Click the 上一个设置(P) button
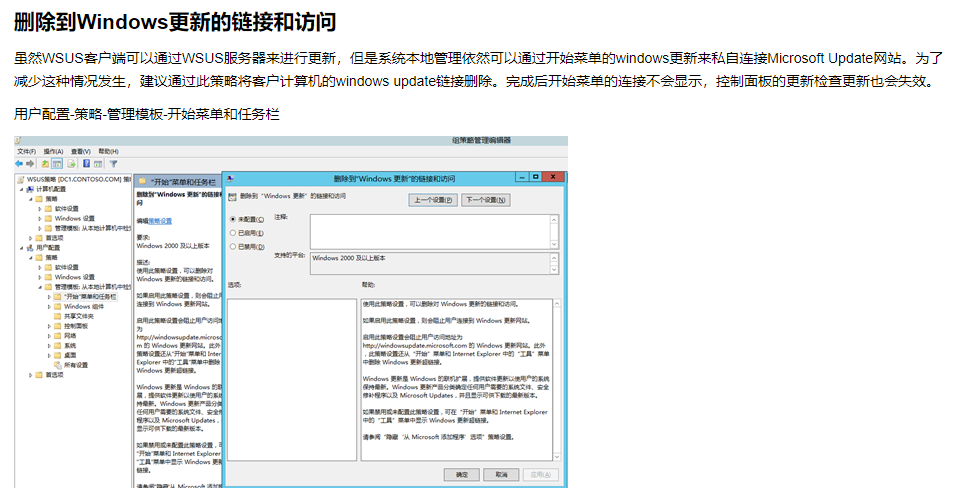Image resolution: width=961 pixels, height=494 pixels. (433, 200)
